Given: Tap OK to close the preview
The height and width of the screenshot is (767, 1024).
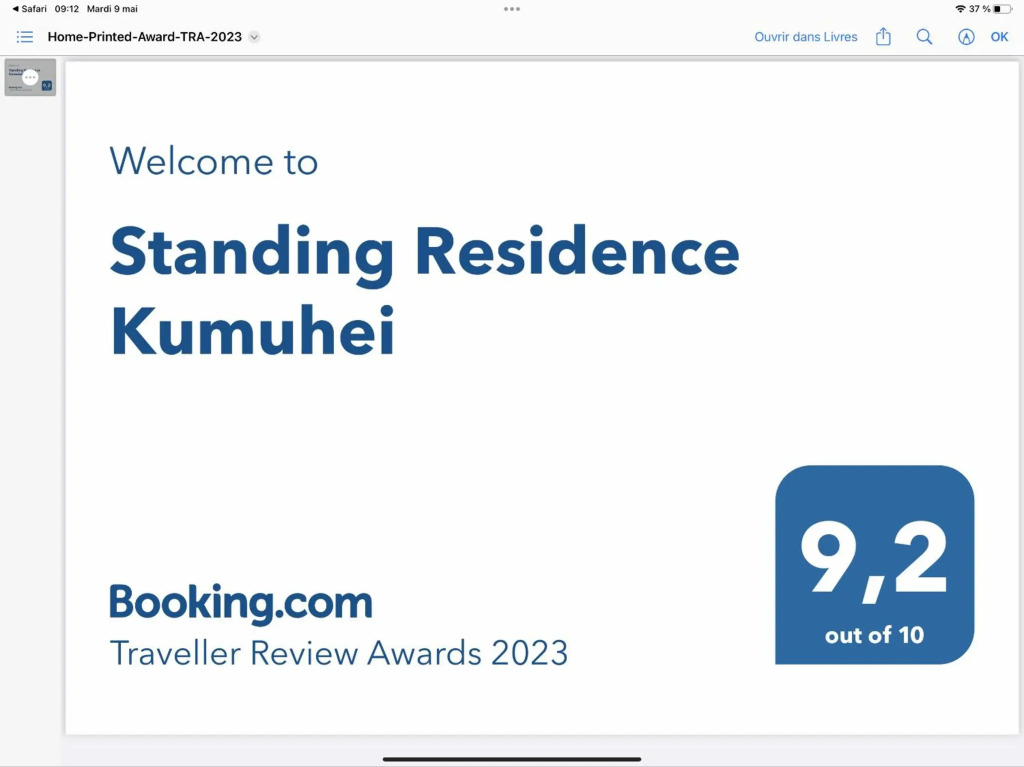Looking at the screenshot, I should coord(999,37).
